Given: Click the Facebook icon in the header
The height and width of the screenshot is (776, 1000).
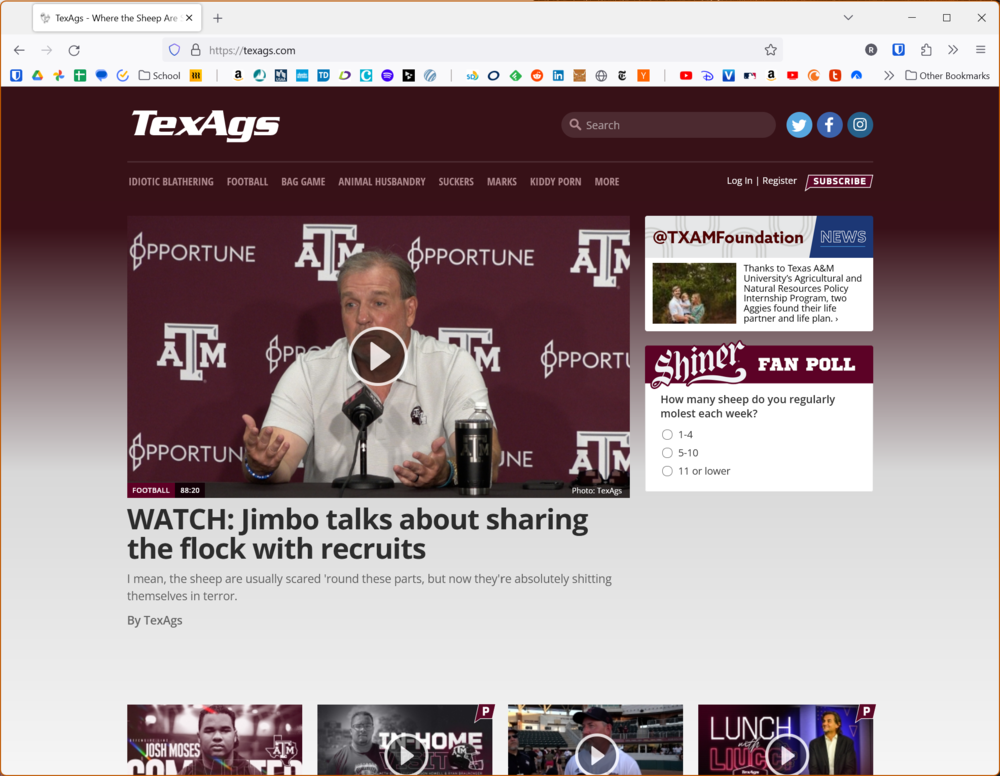Looking at the screenshot, I should click(829, 125).
